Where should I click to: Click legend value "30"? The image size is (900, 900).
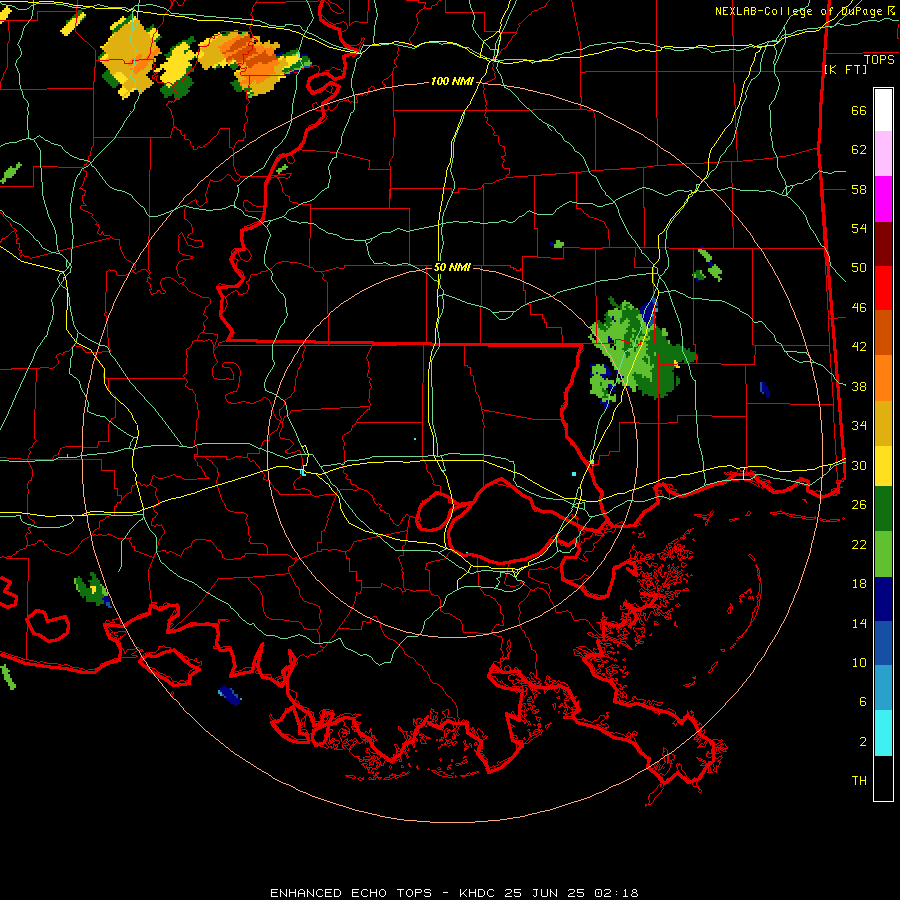859,465
